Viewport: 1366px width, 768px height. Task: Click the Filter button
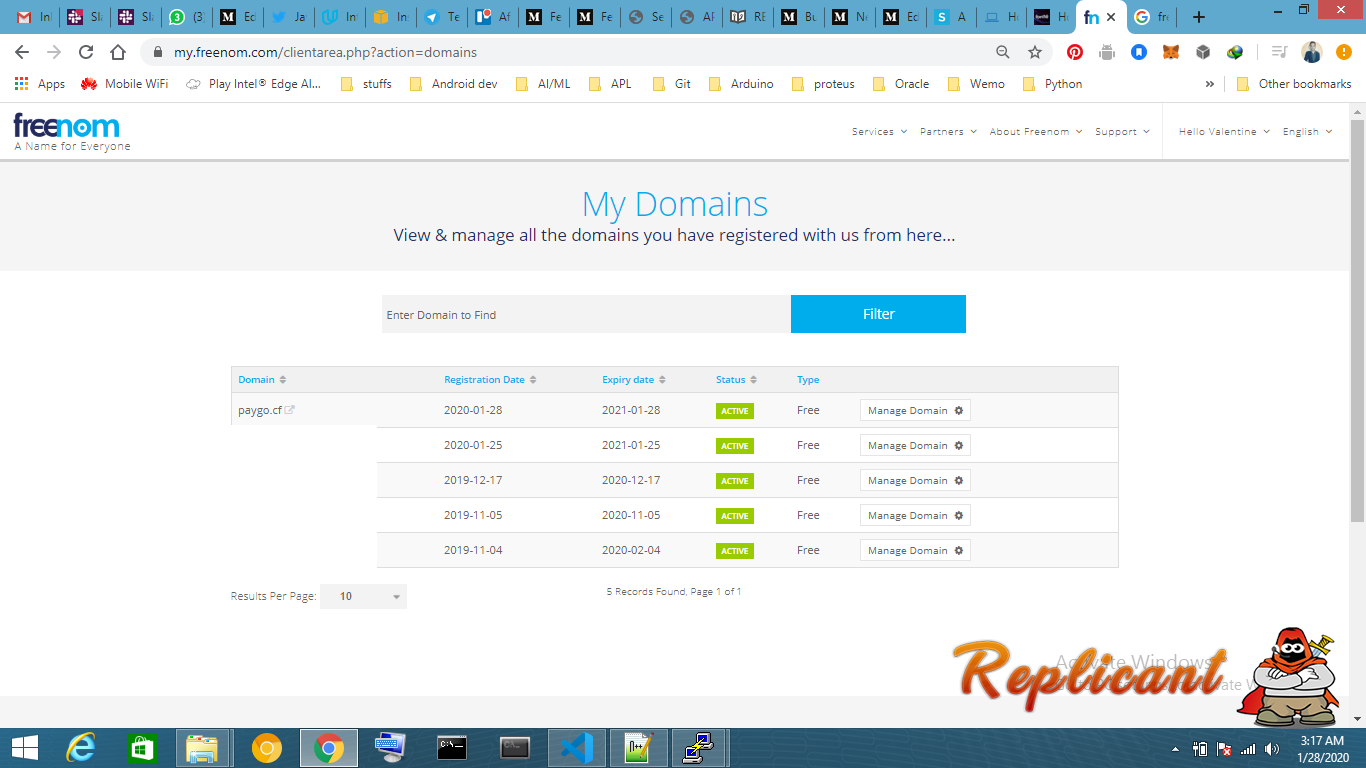tap(878, 314)
